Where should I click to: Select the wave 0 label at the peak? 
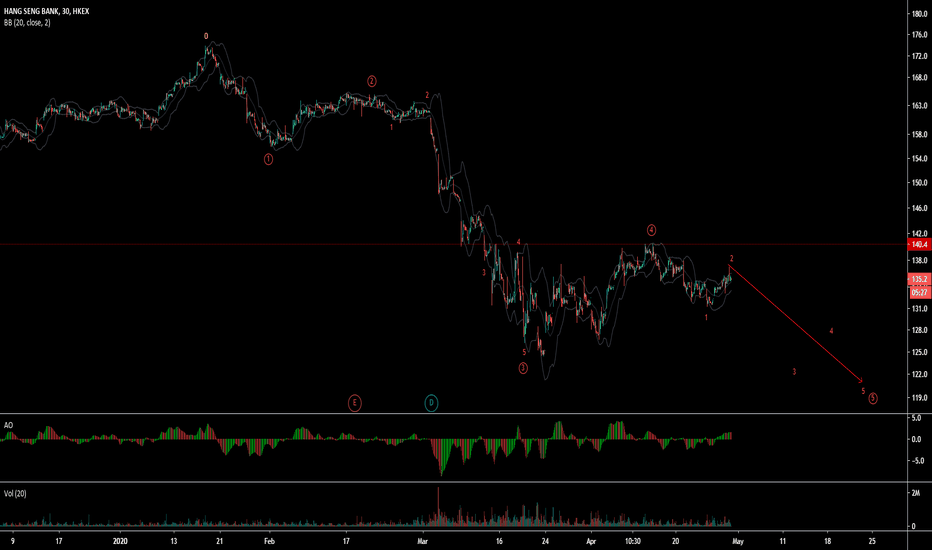[206, 36]
